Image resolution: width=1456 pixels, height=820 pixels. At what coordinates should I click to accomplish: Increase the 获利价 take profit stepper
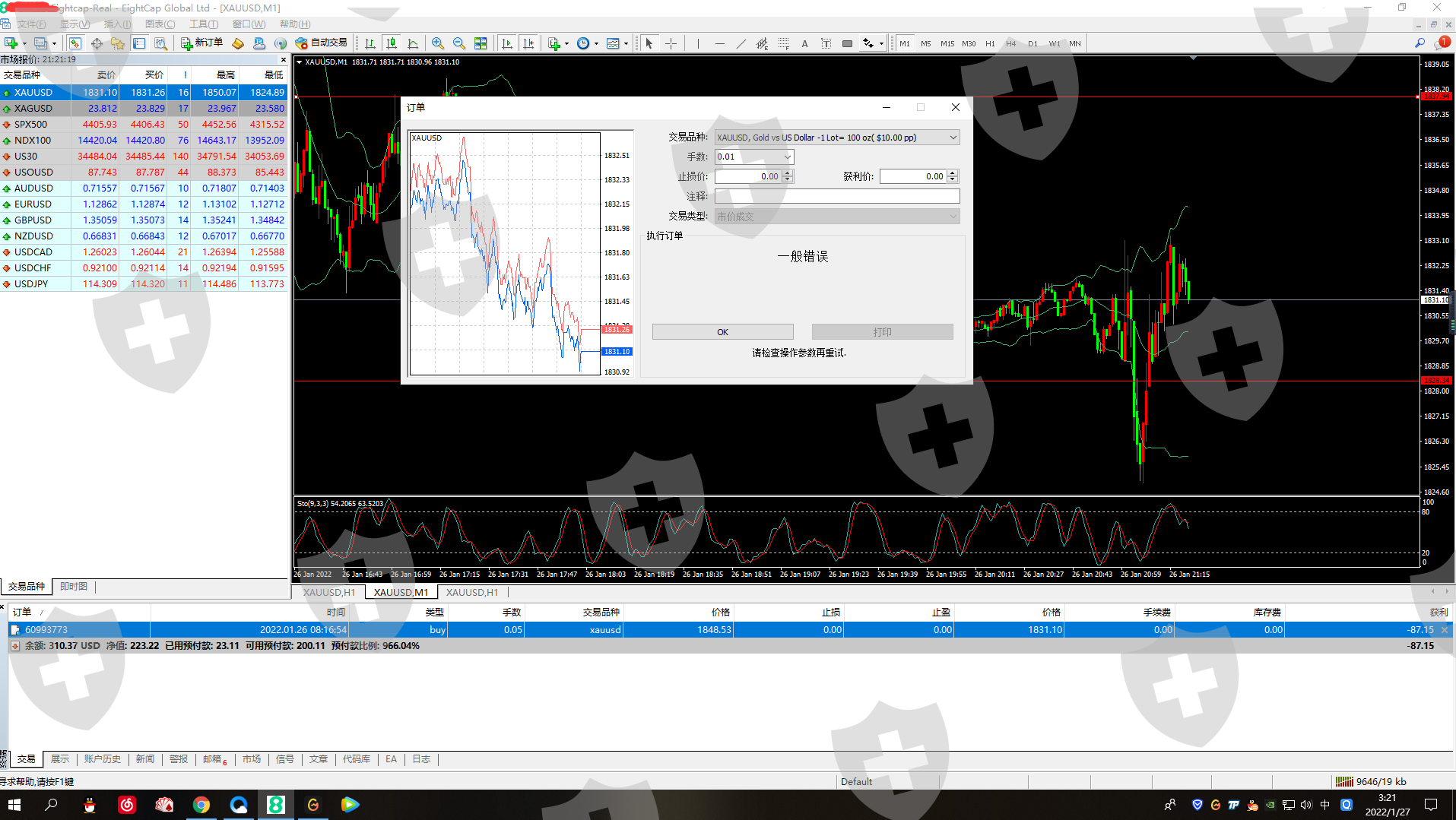pos(953,173)
